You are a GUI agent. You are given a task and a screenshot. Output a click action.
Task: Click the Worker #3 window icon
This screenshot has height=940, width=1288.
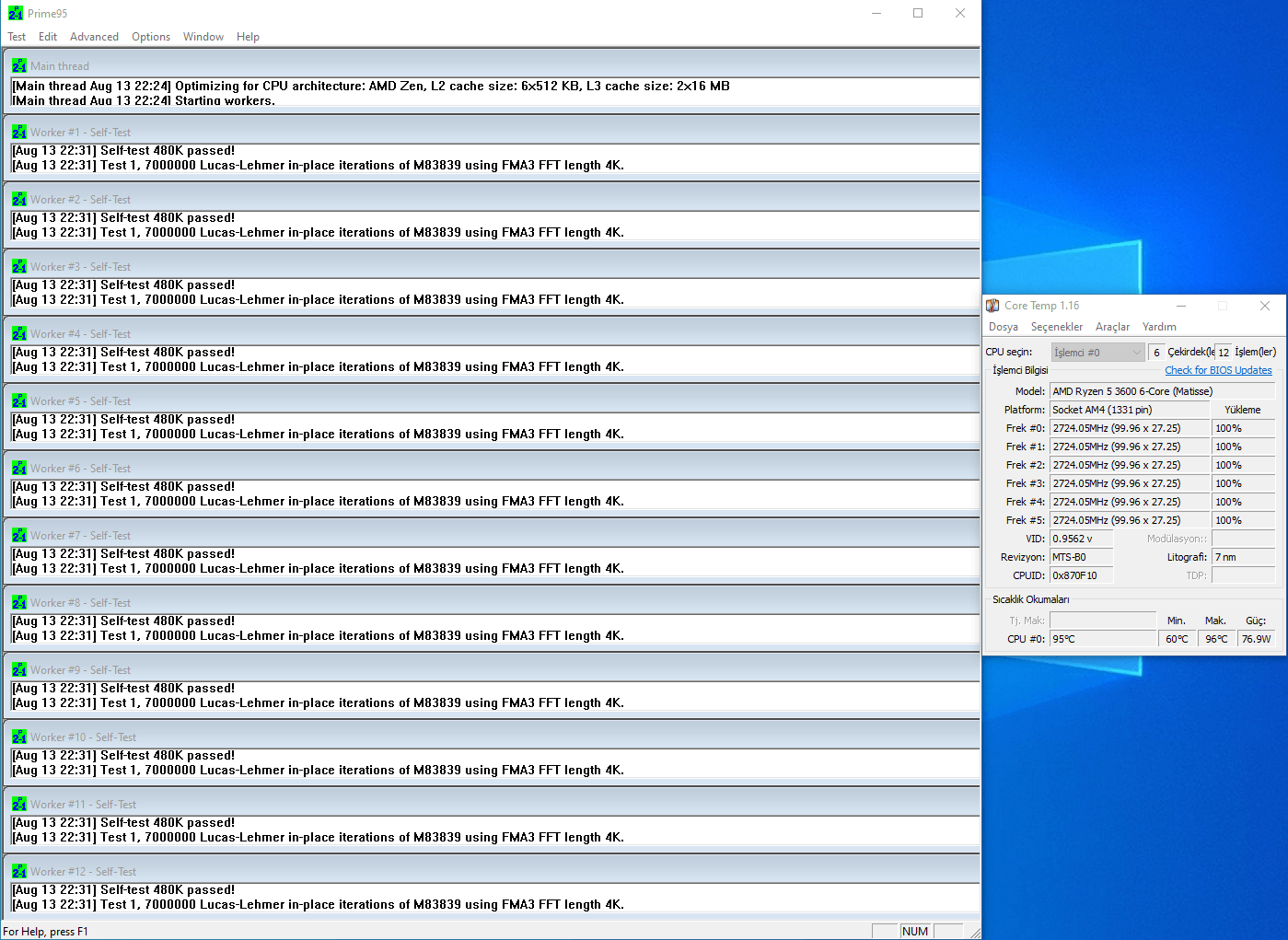click(x=19, y=266)
